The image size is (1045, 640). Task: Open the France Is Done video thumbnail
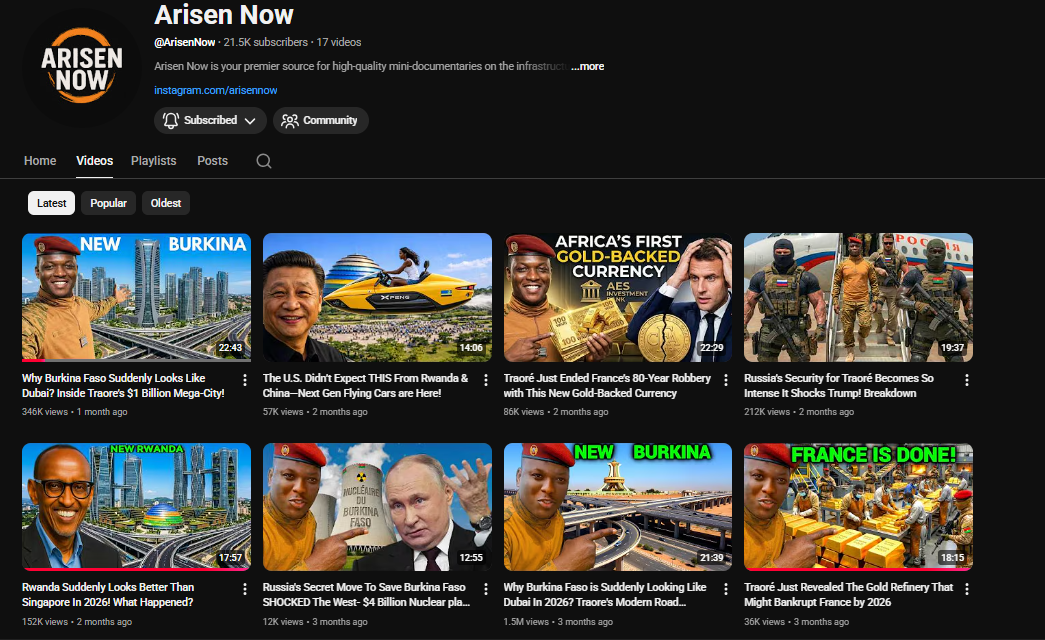pos(858,506)
